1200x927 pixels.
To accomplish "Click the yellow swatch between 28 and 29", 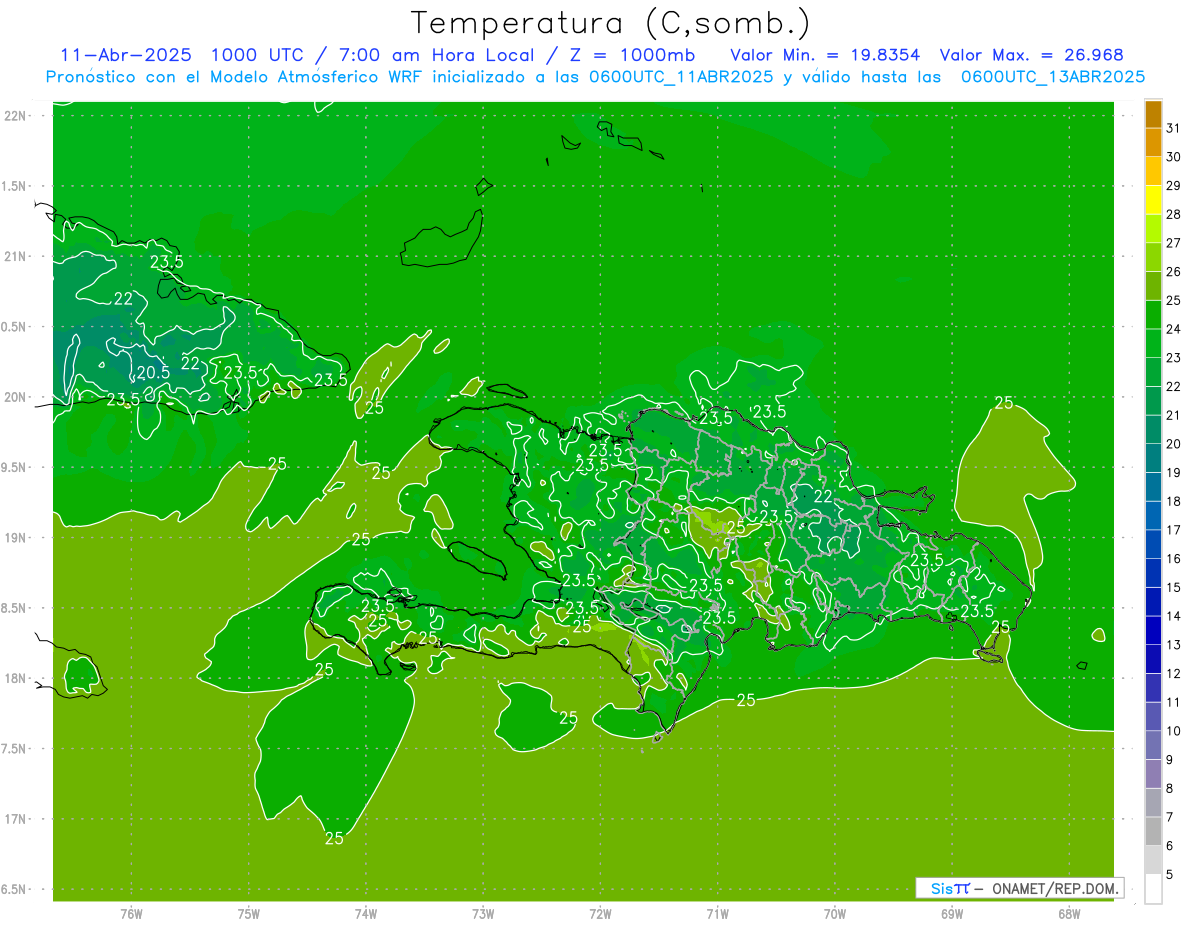I will pyautogui.click(x=1153, y=201).
